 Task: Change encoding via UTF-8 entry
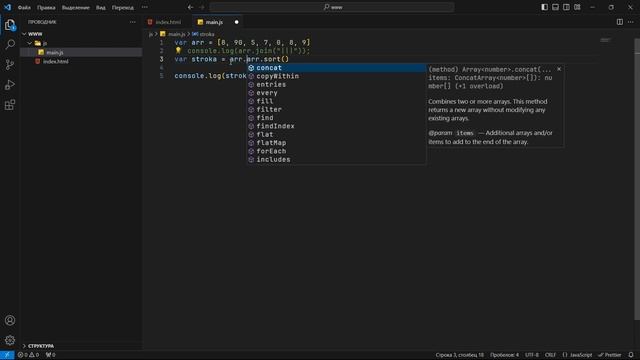[x=532, y=355]
